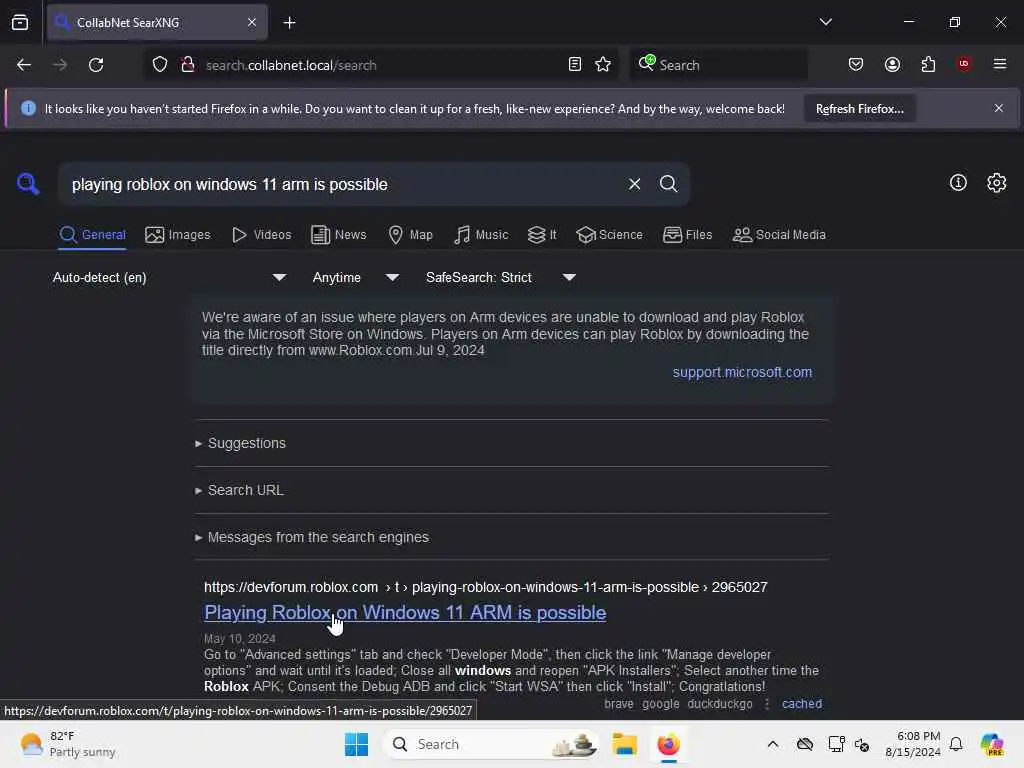Click the SearXNG logo magnifier
This screenshot has height=768, width=1024.
tap(28, 184)
